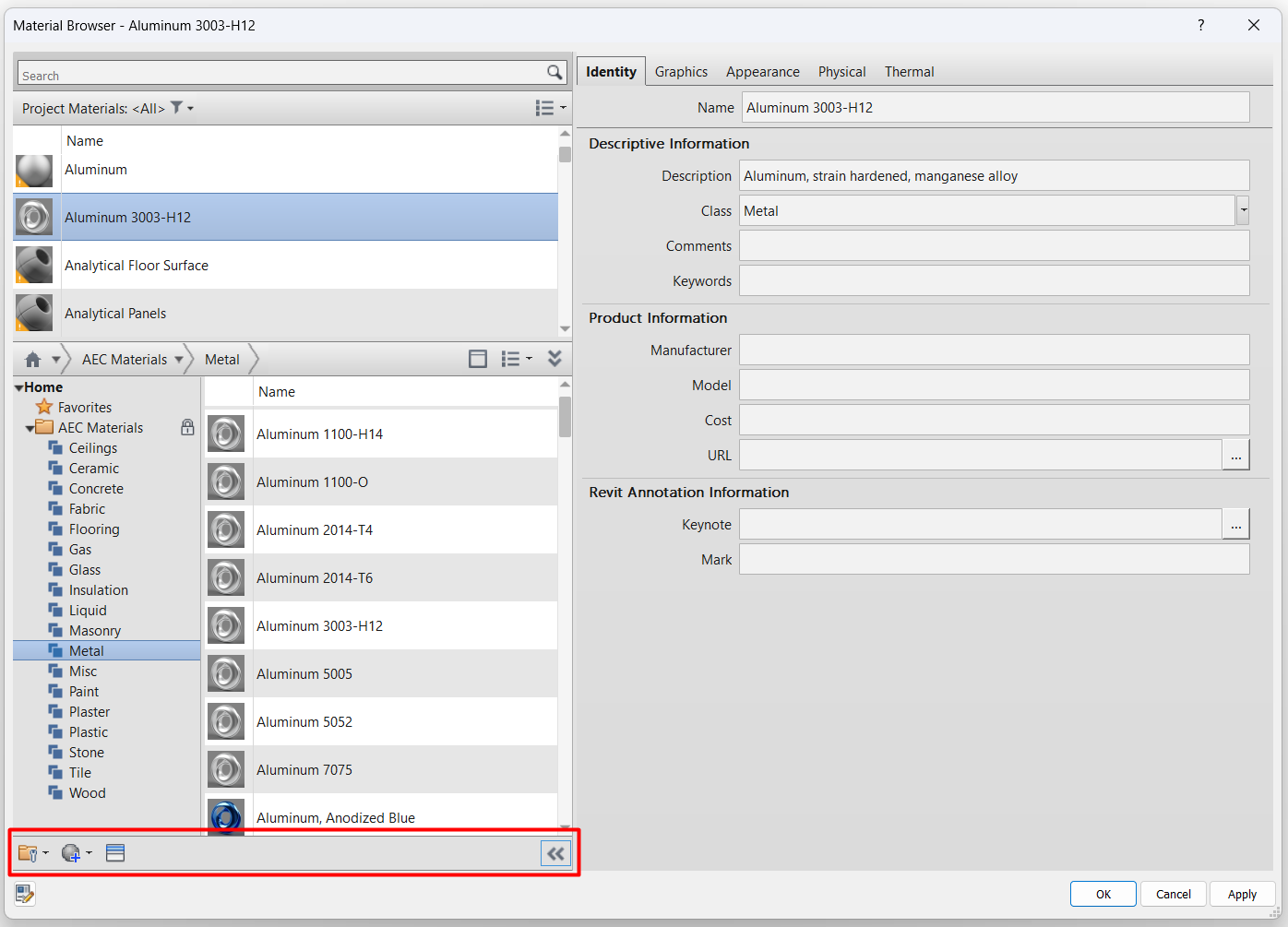Click Aluminum 1100-H14 library thumbnail
1288x927 pixels.
226,434
